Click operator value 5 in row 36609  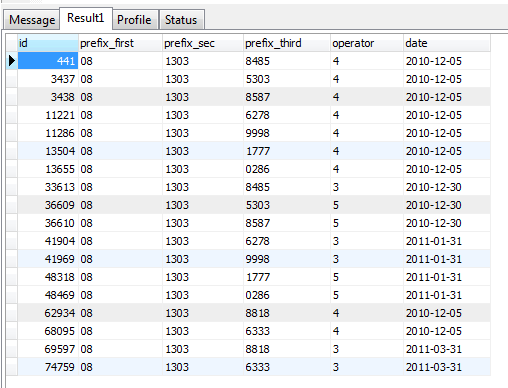367,205
